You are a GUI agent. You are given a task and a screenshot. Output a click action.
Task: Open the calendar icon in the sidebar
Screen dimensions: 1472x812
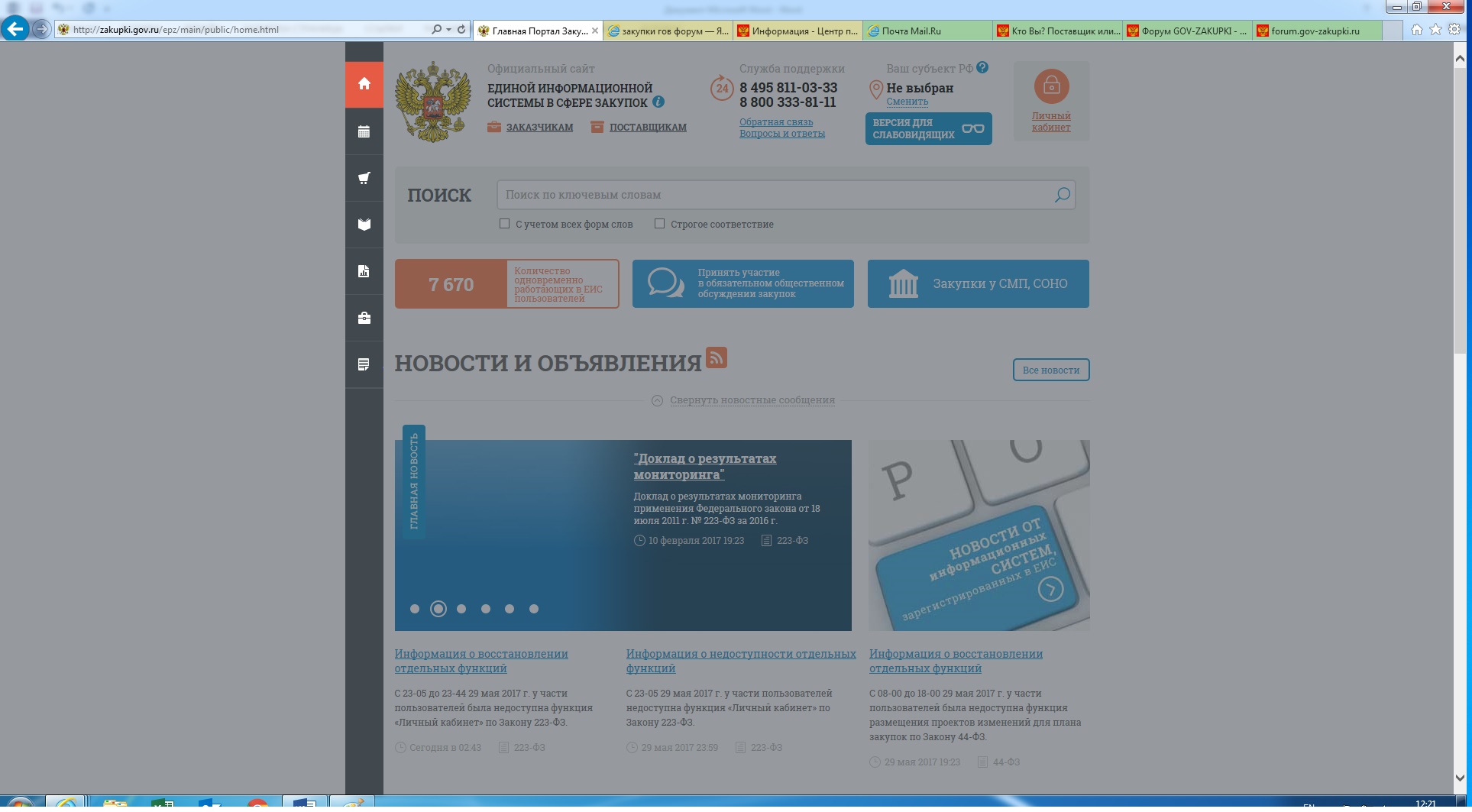tap(364, 132)
